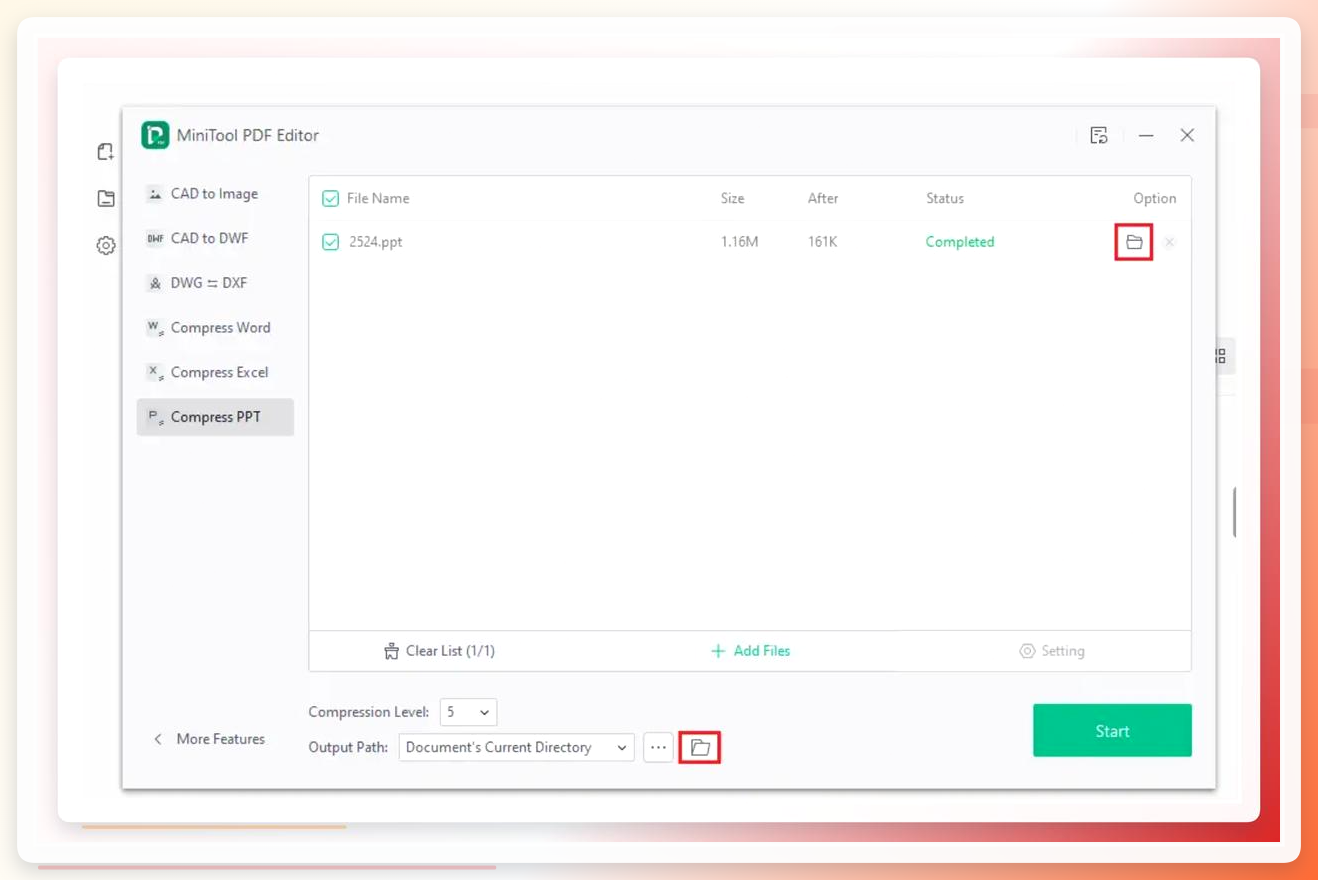Click the 161K after-compression value
The width and height of the screenshot is (1318, 880).
pyautogui.click(x=825, y=242)
